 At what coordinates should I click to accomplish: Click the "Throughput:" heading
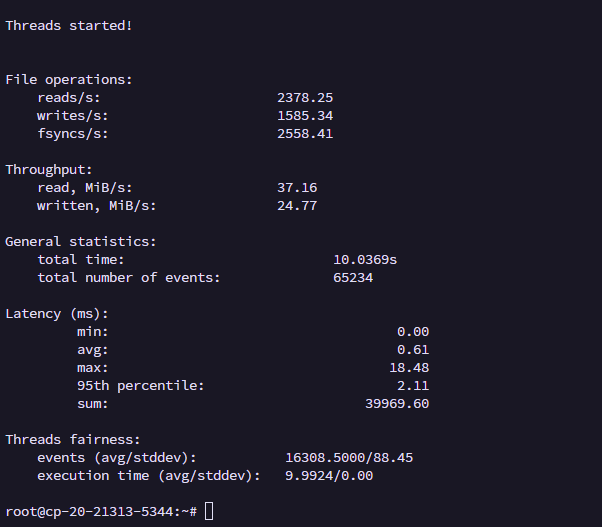coord(49,170)
